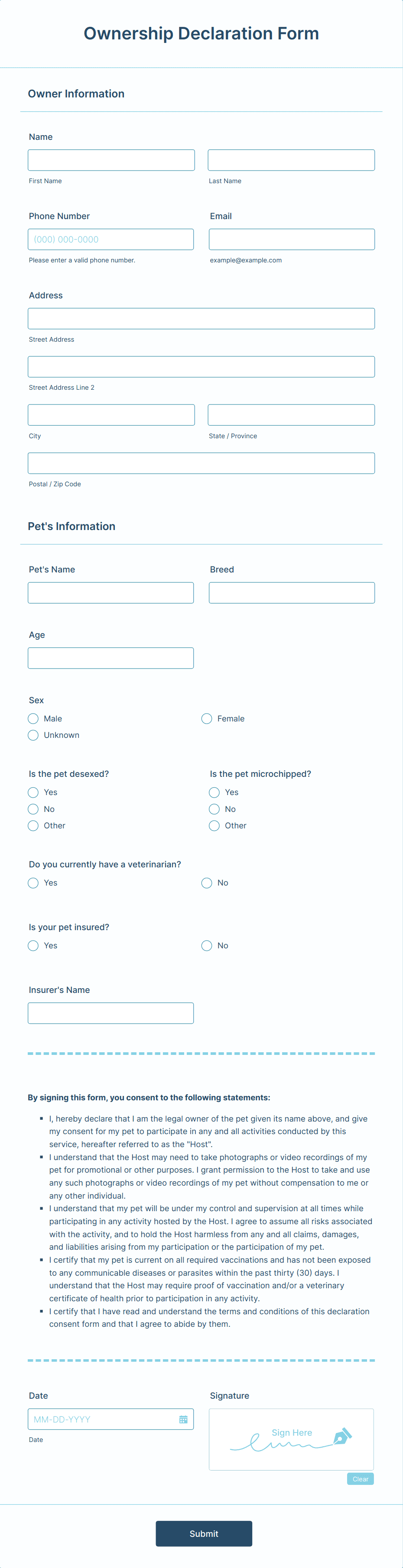Screen dimensions: 403x1568
Task: Open the calendar picker icon in Date field
Action: coord(183,1419)
